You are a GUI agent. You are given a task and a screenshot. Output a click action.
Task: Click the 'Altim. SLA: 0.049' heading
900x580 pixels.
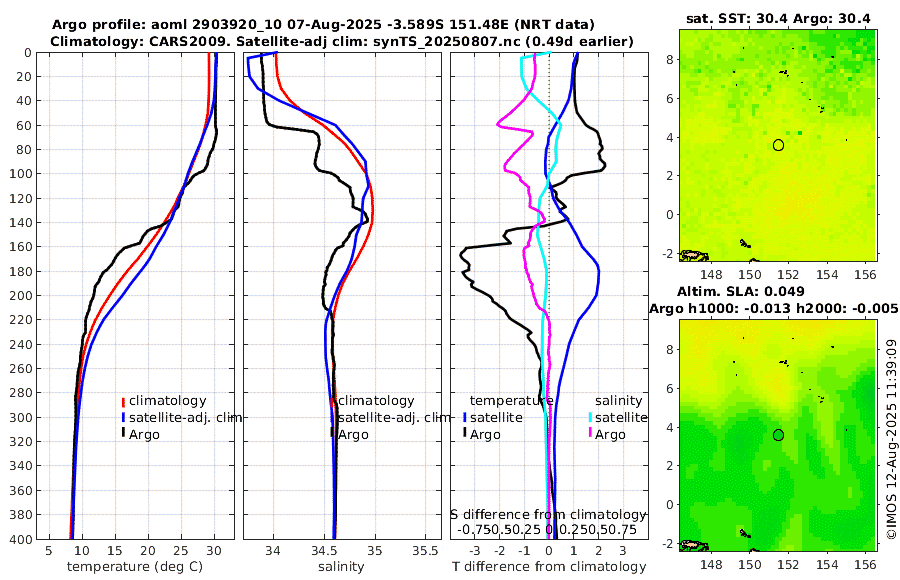tap(741, 292)
